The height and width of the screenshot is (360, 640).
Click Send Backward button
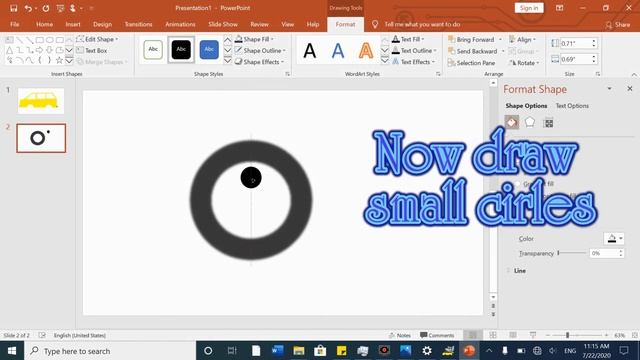[472, 51]
